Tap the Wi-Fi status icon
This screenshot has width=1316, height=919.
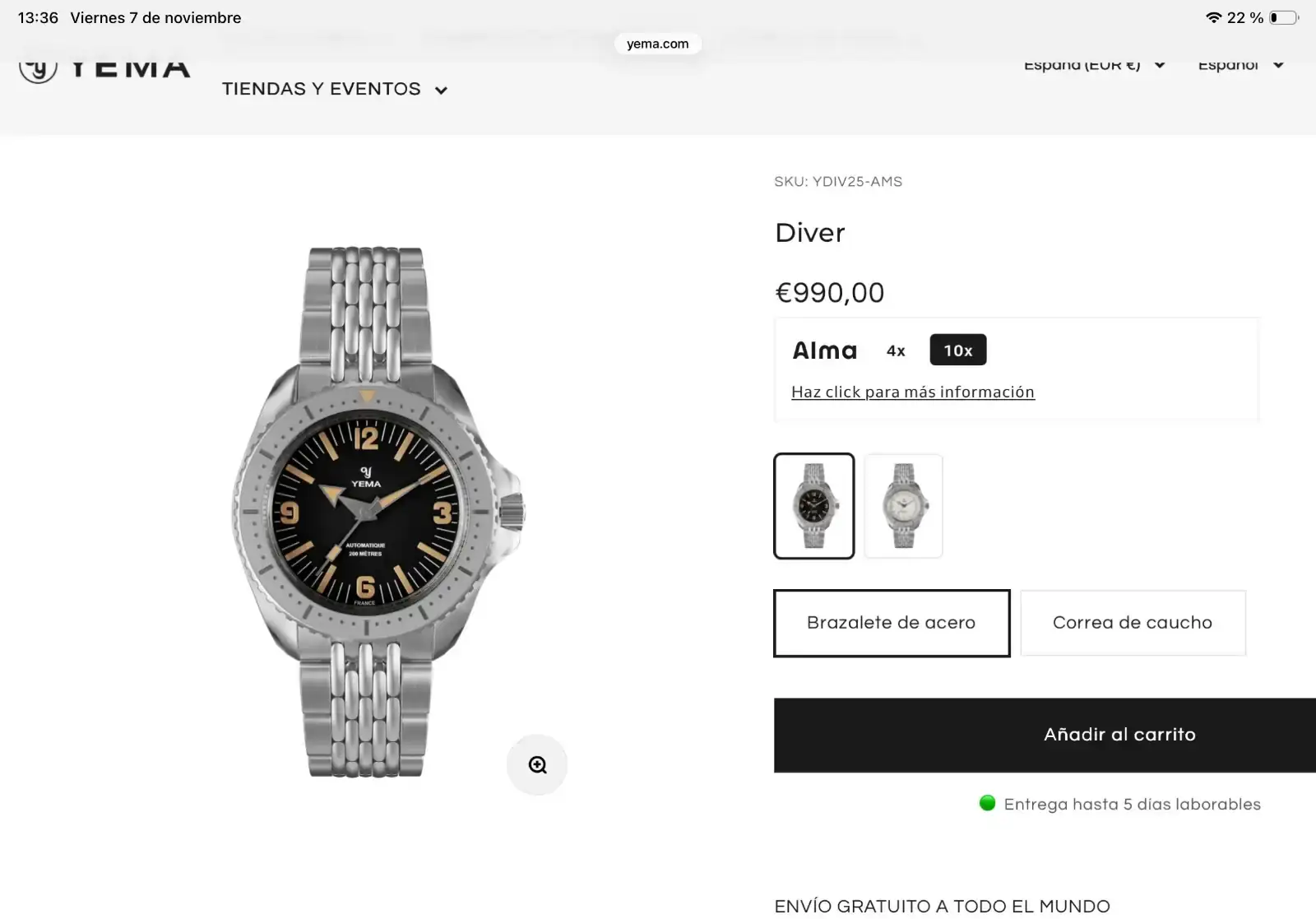pos(1213,17)
